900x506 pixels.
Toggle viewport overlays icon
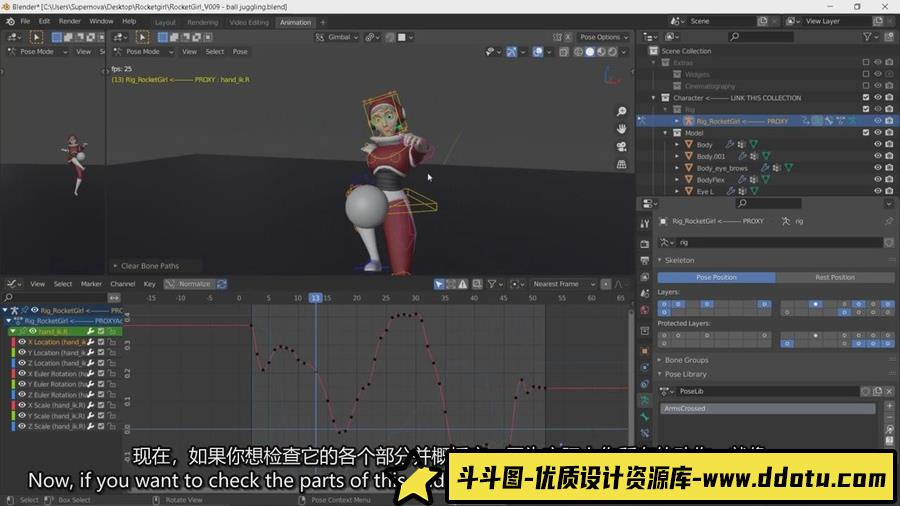pos(537,52)
